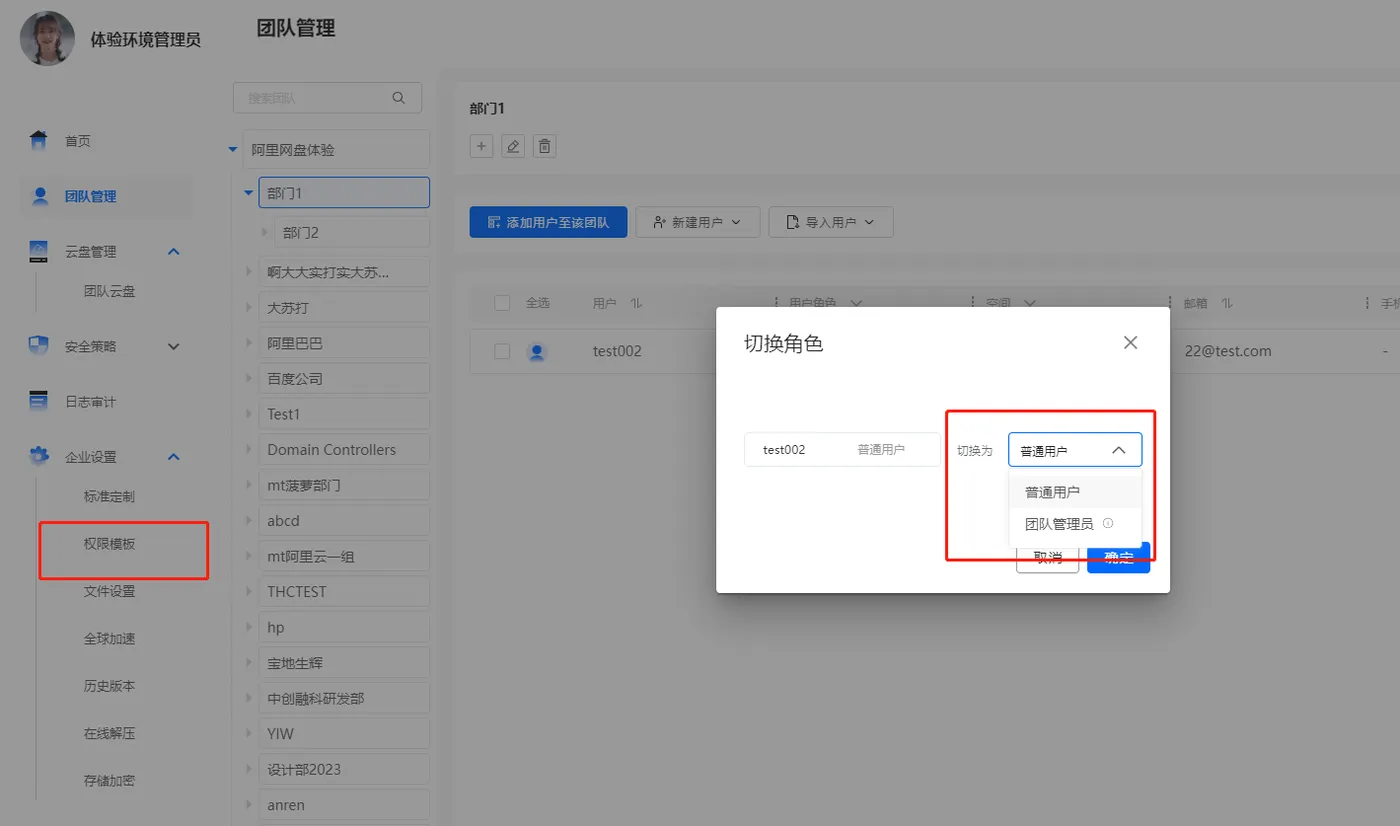Select the YIW team in the tree
Viewport: 1400px width, 826px height.
(x=343, y=733)
